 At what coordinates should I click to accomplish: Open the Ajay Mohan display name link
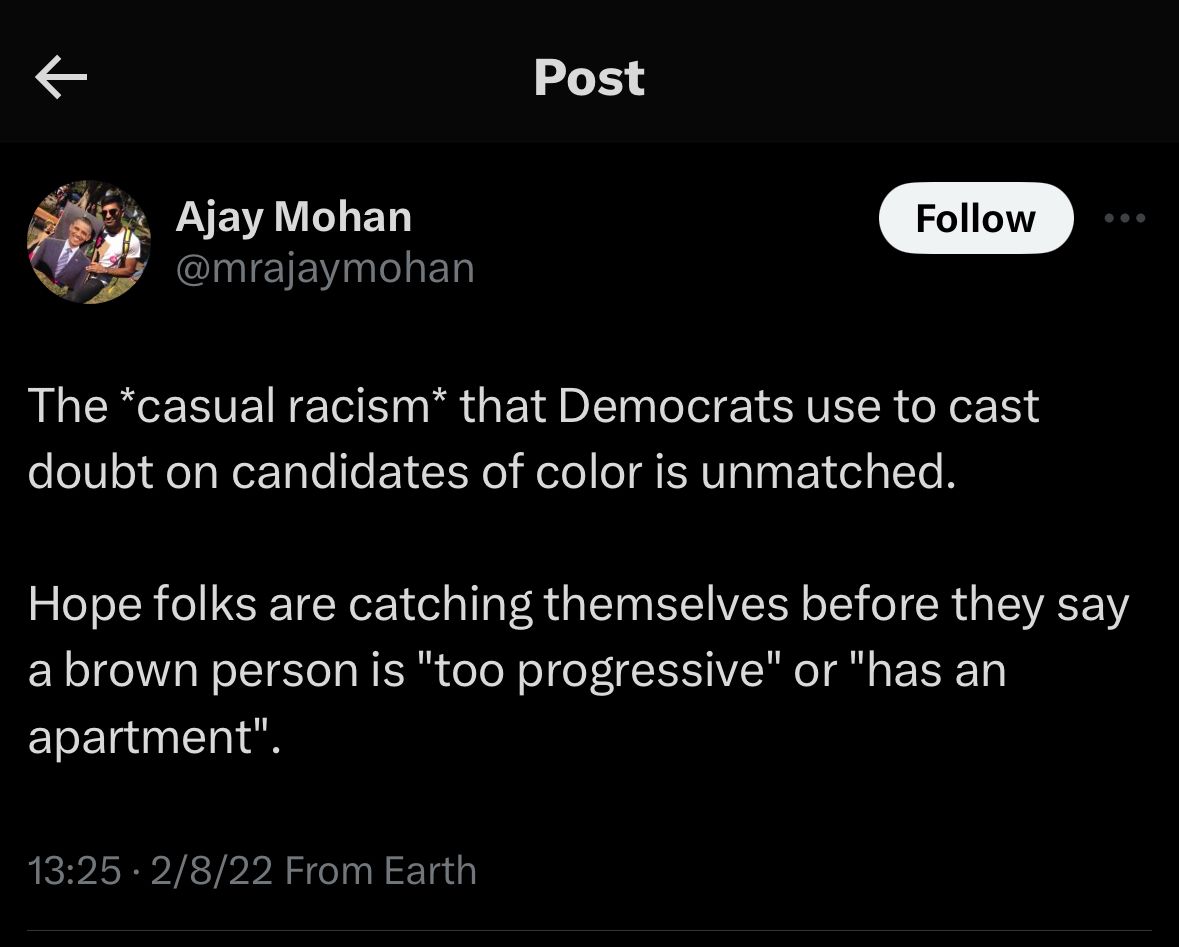(x=293, y=216)
